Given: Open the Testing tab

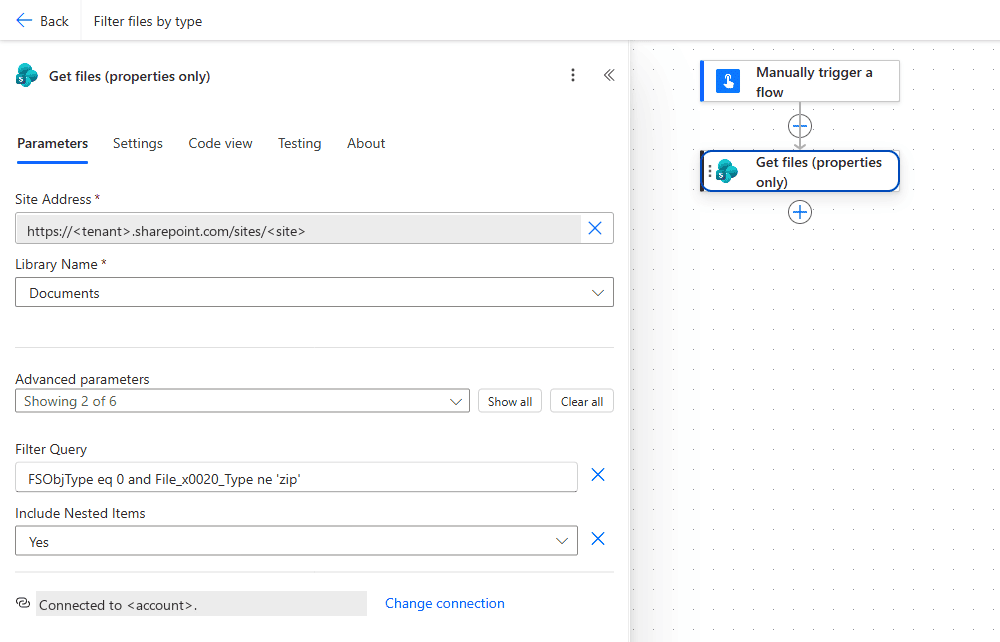Looking at the screenshot, I should pos(299,143).
